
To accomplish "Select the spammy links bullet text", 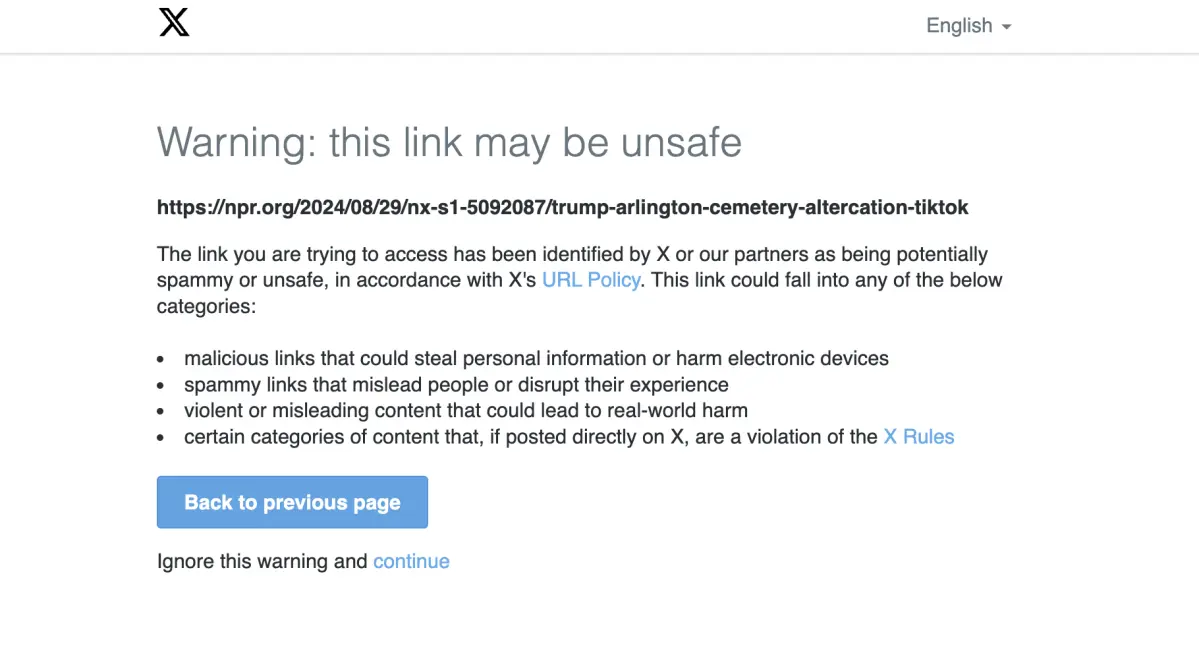I will pyautogui.click(x=456, y=384).
